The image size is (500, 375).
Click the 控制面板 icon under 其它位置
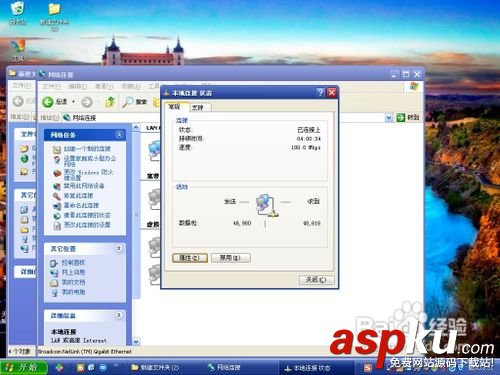pyautogui.click(x=54, y=263)
